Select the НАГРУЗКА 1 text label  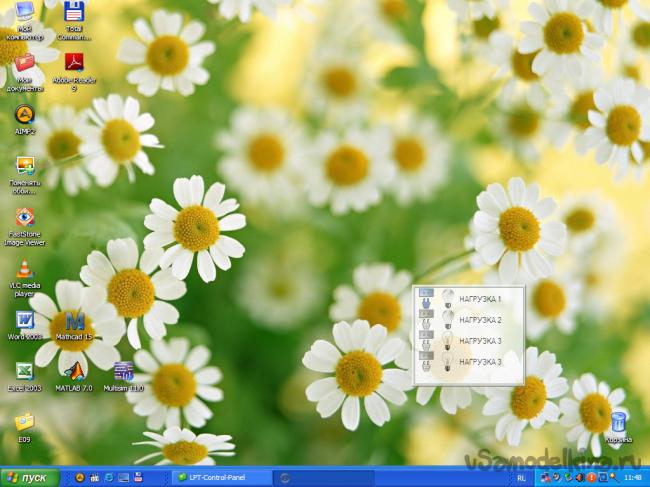click(480, 299)
